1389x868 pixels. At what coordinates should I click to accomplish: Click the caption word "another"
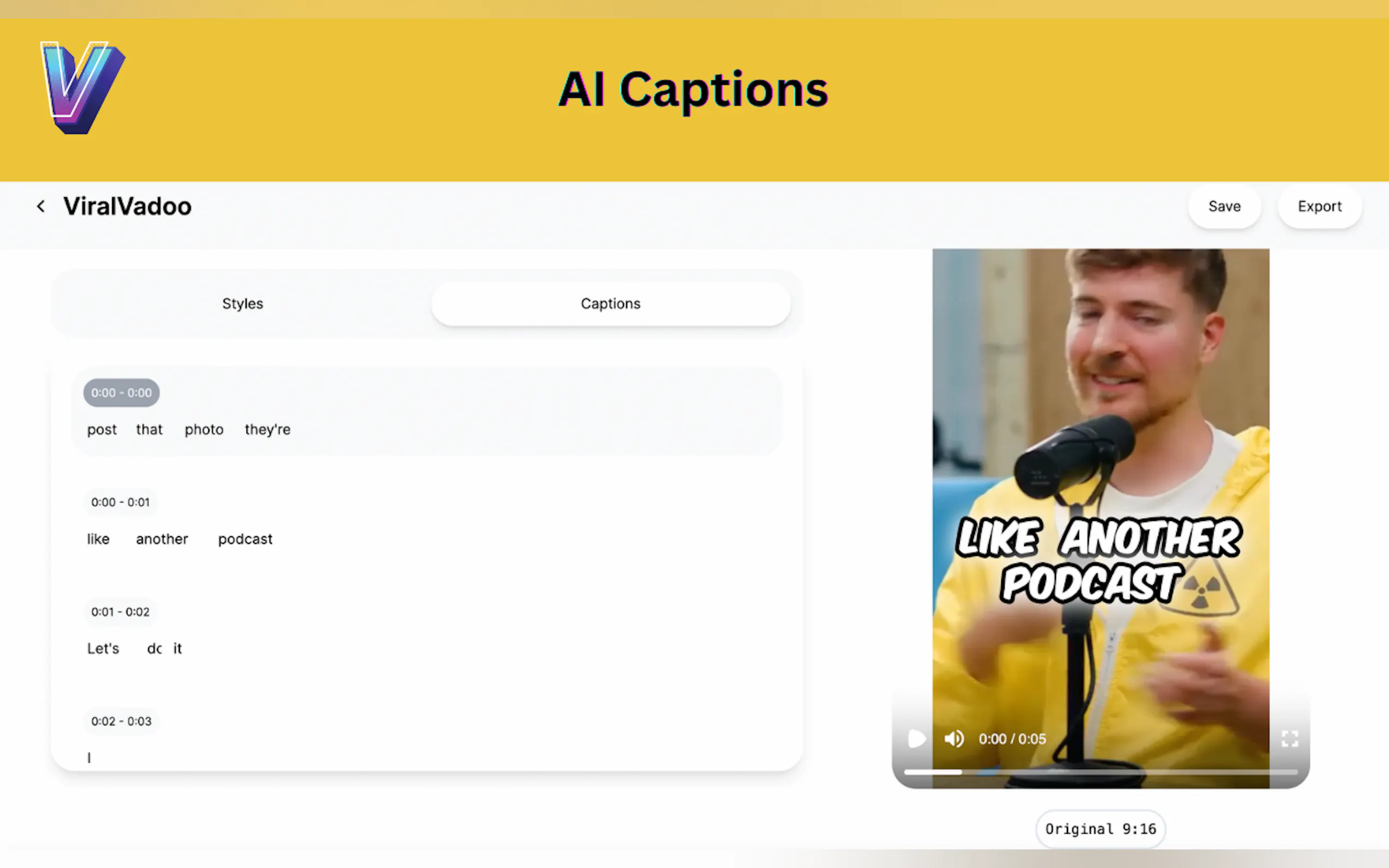pos(162,539)
